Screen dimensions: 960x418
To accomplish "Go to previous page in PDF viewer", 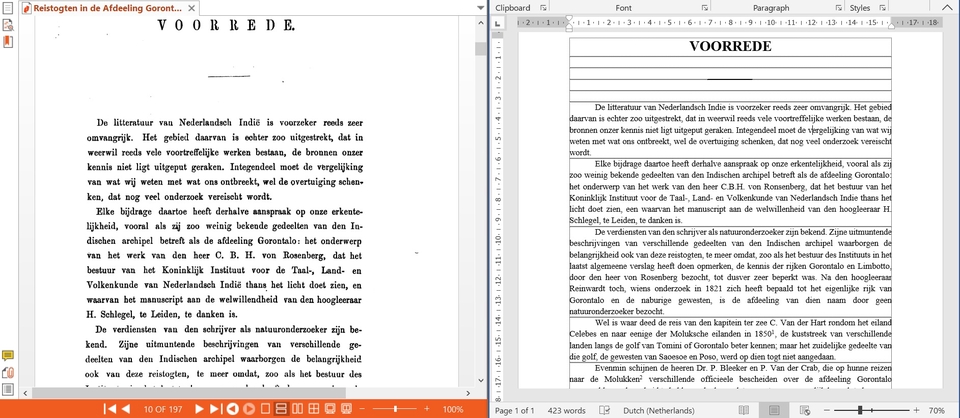I will click(126, 409).
